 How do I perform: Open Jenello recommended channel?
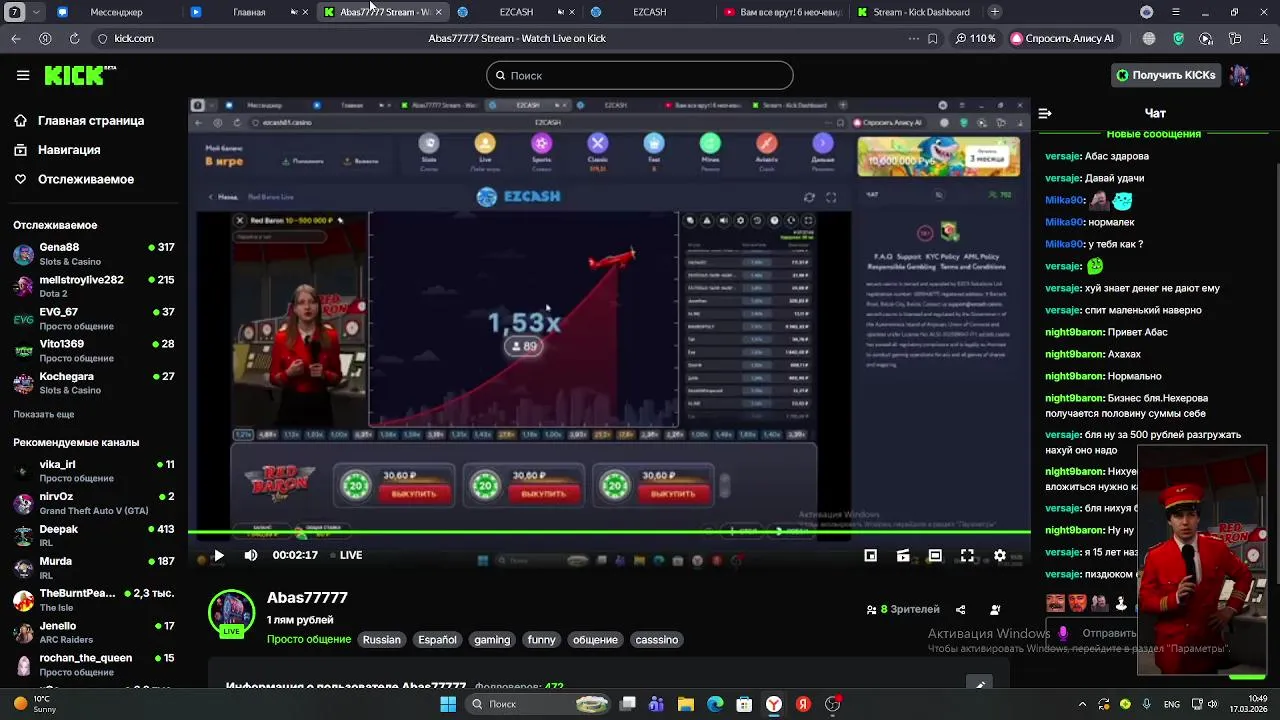point(93,632)
